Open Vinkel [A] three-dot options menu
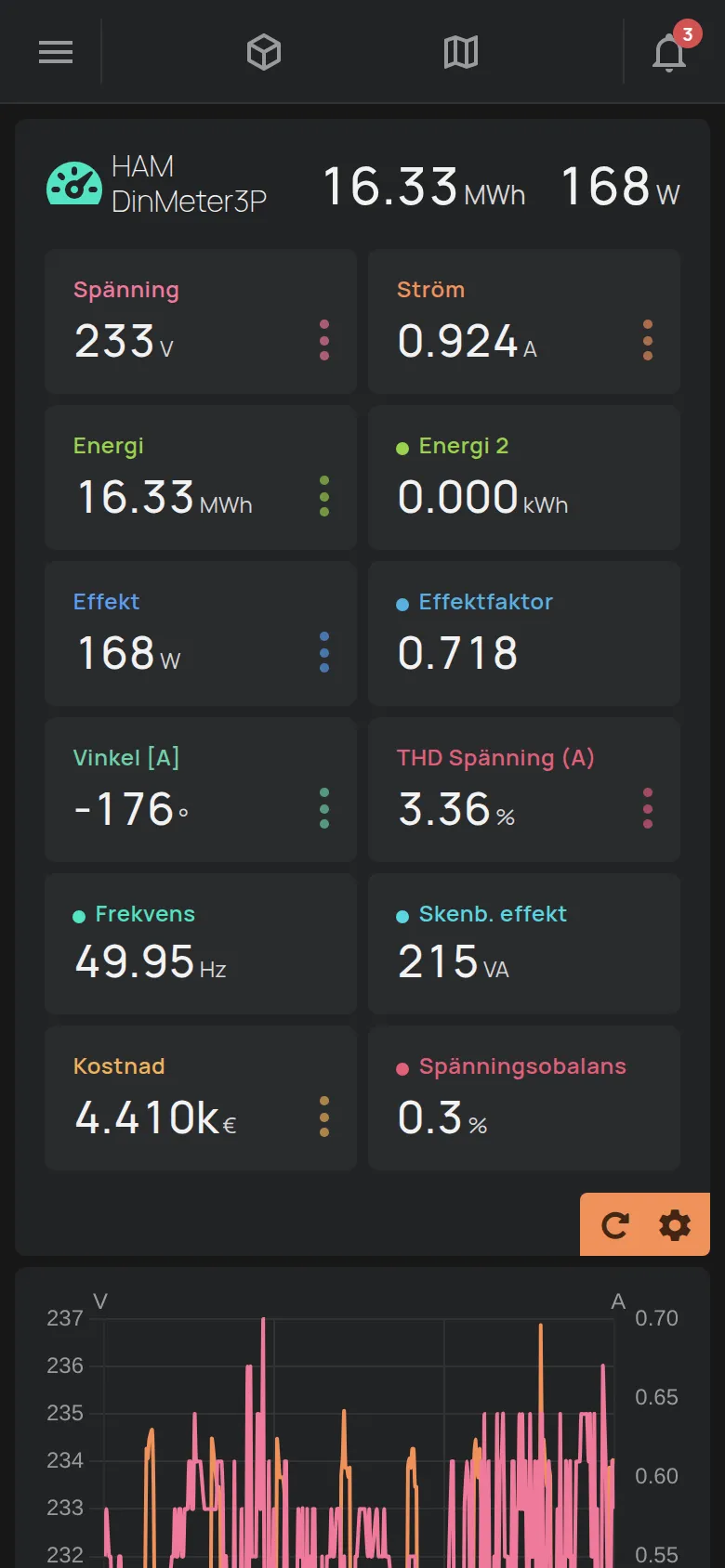The width and height of the screenshot is (725, 1568). (324, 808)
